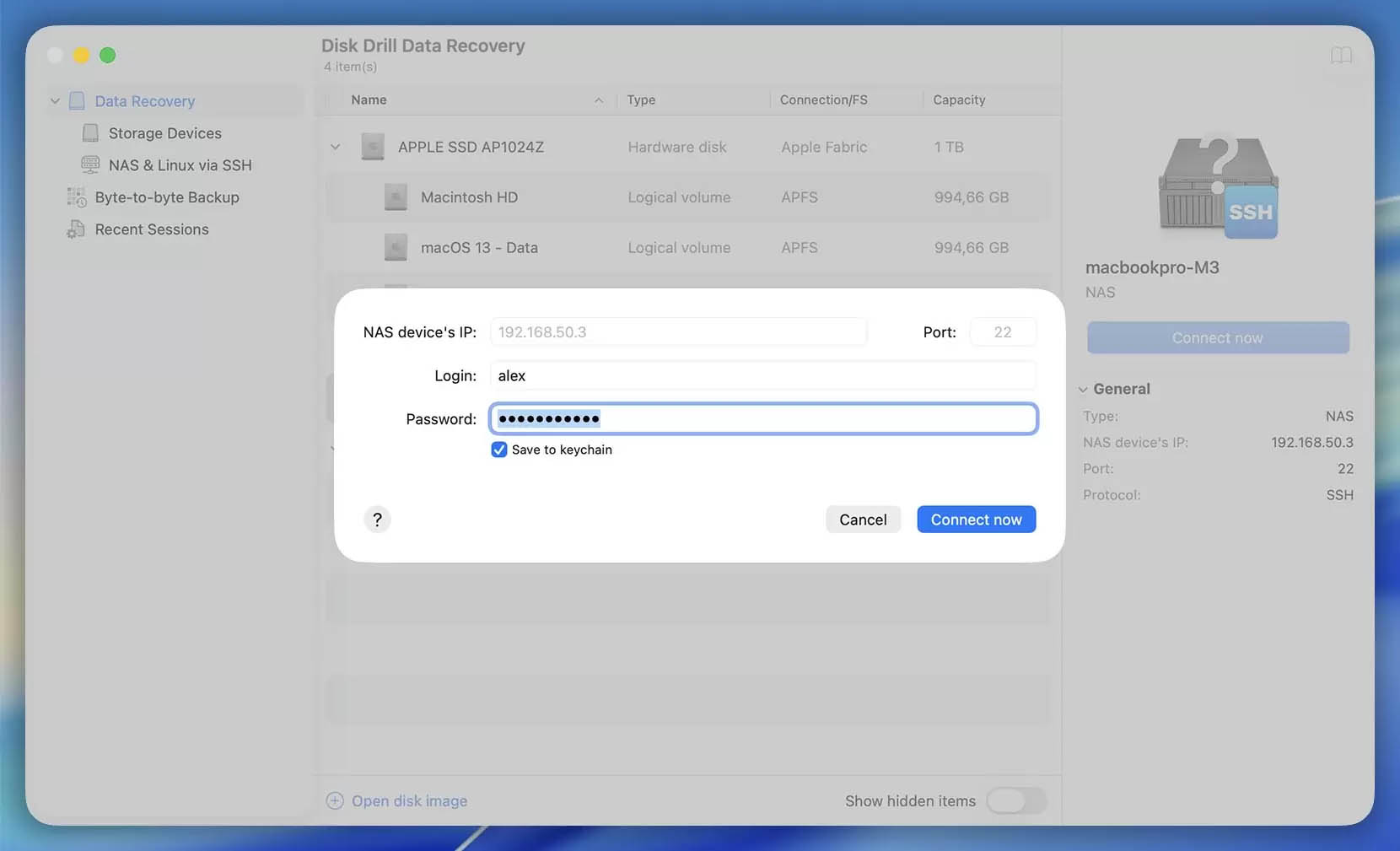Image resolution: width=1400 pixels, height=851 pixels.
Task: Click the yellow minimize window button
Action: tap(81, 55)
